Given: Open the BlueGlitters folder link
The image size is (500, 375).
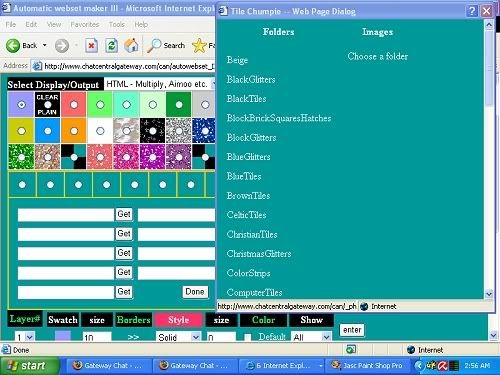Looking at the screenshot, I should click(x=248, y=157).
